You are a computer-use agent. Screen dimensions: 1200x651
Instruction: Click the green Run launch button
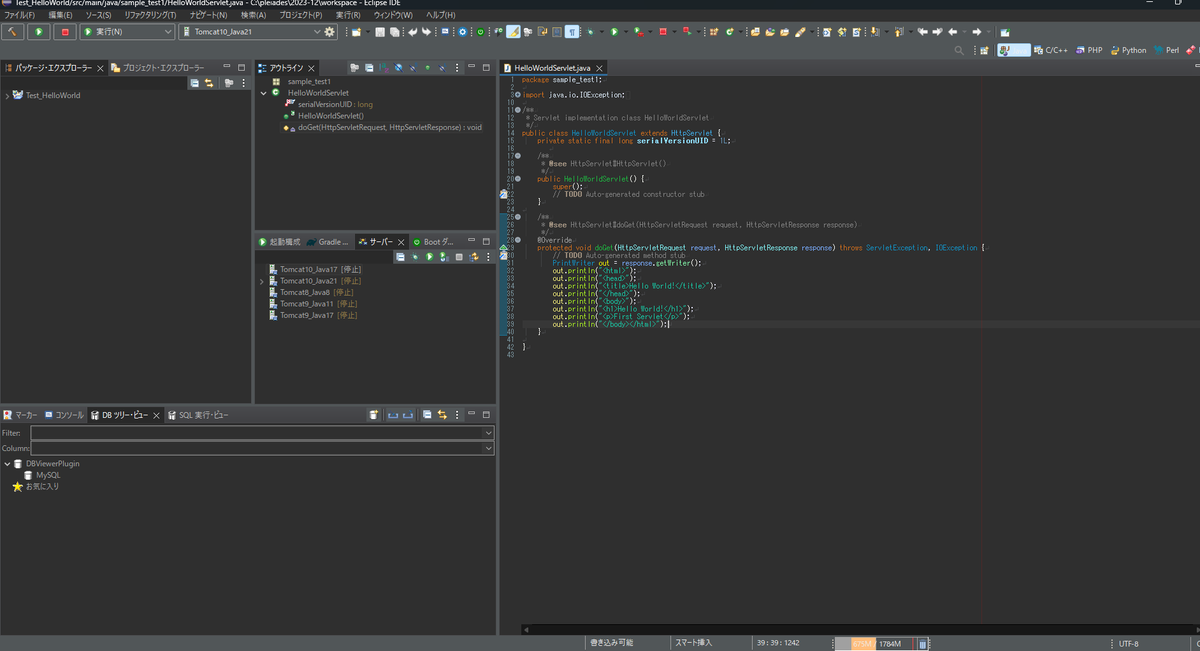pos(39,32)
